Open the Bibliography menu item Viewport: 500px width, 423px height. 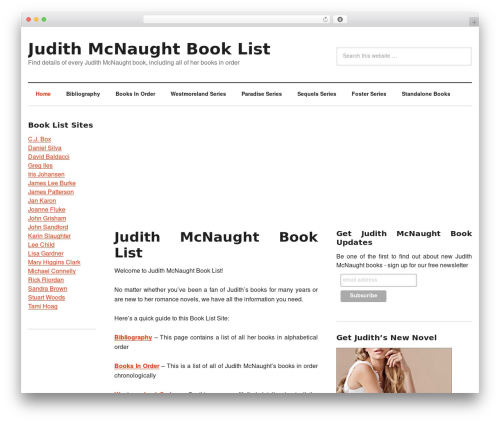(x=83, y=94)
